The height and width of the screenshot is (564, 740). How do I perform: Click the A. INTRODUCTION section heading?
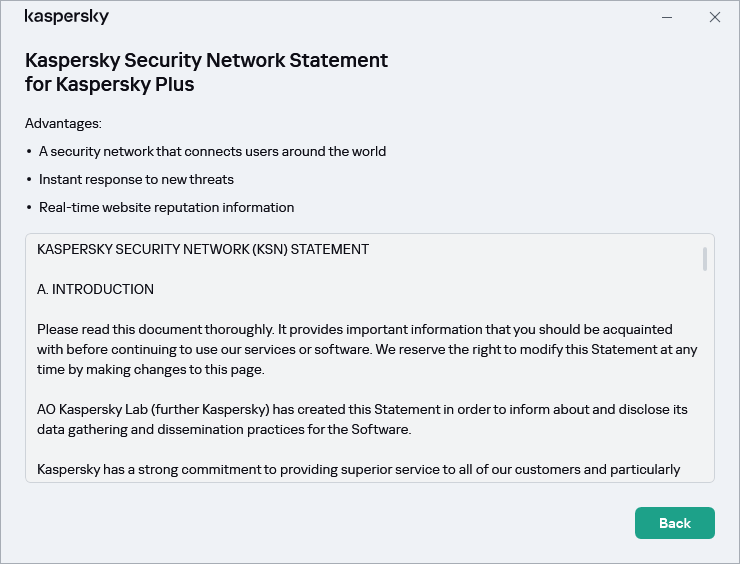95,289
